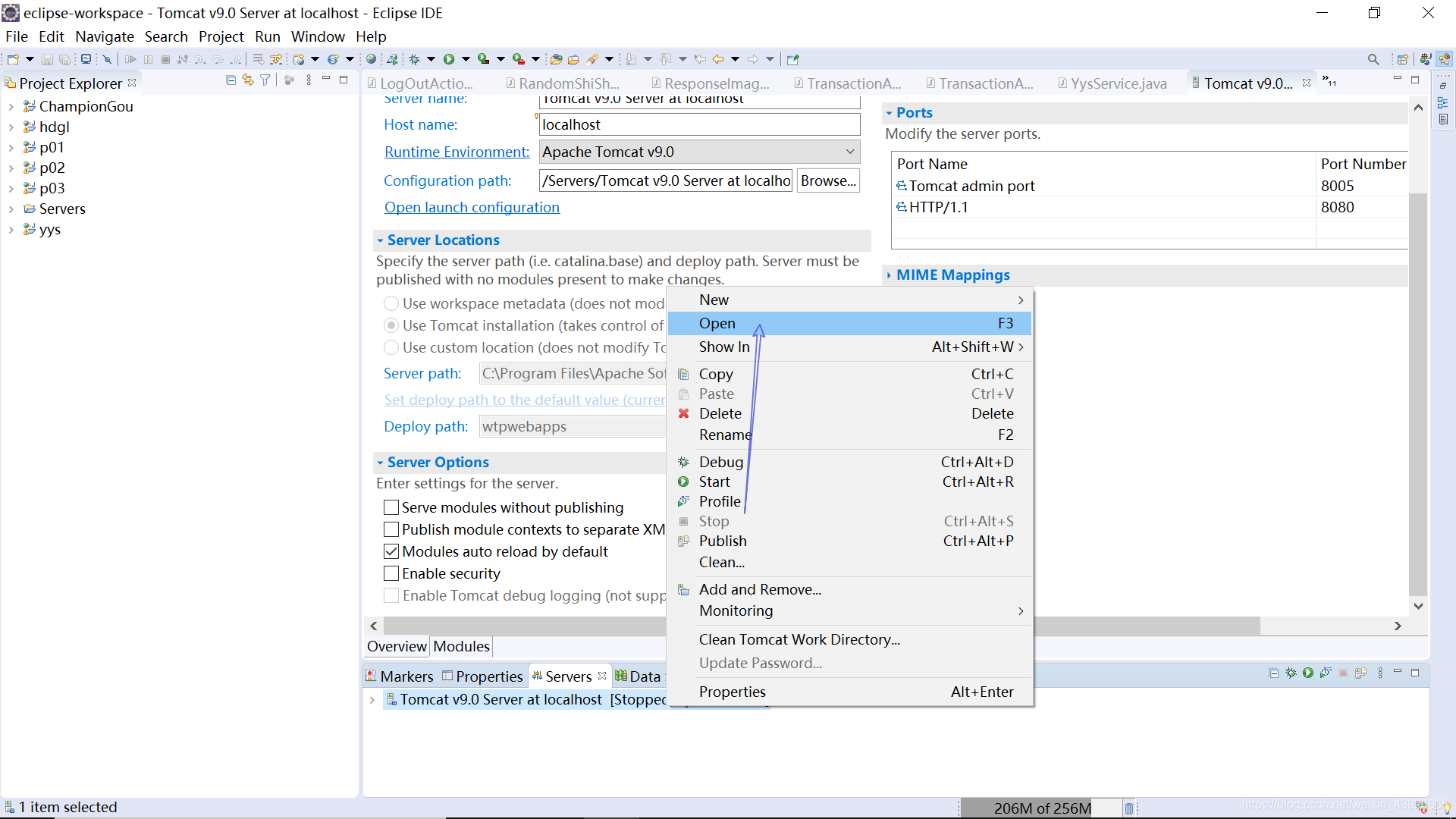
Task: Toggle Link with Editor in Project Explorer
Action: click(248, 80)
